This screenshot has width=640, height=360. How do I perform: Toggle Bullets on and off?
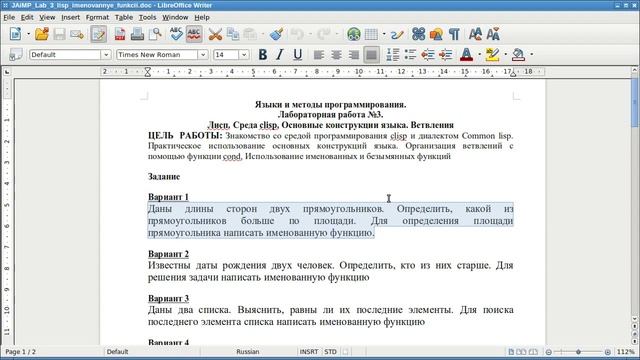tap(410, 54)
